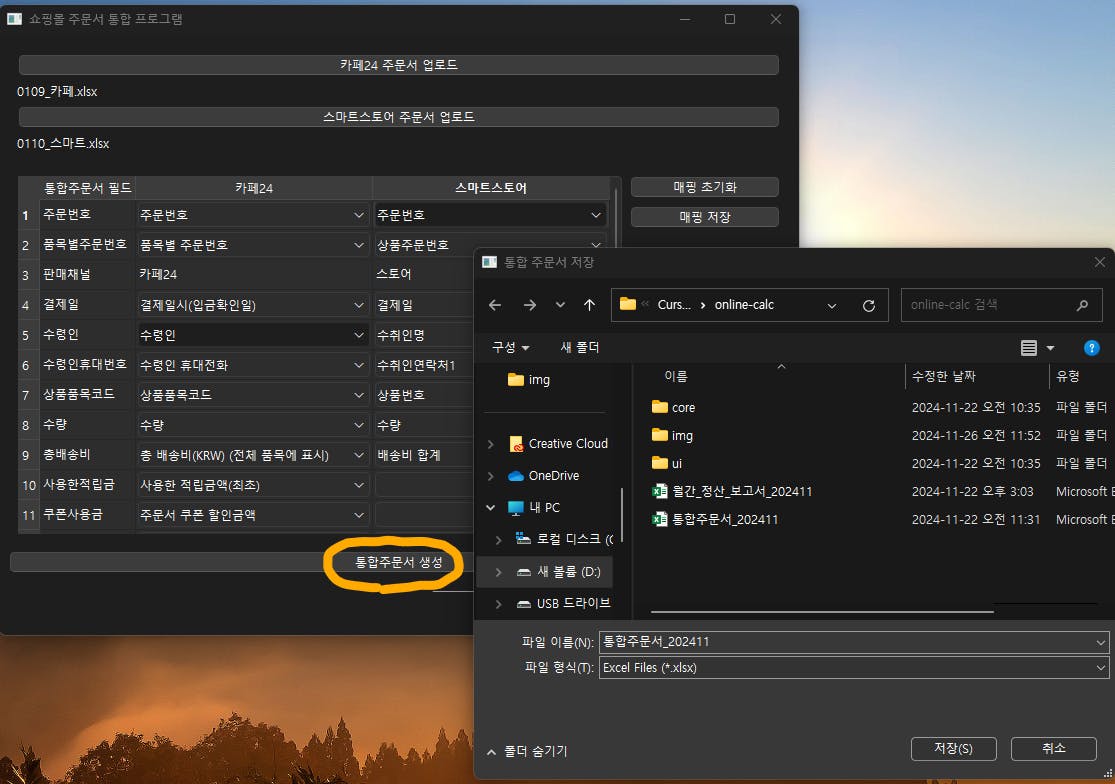Image resolution: width=1115 pixels, height=784 pixels.
Task: Select img folder in navigation pane
Action: click(x=529, y=380)
